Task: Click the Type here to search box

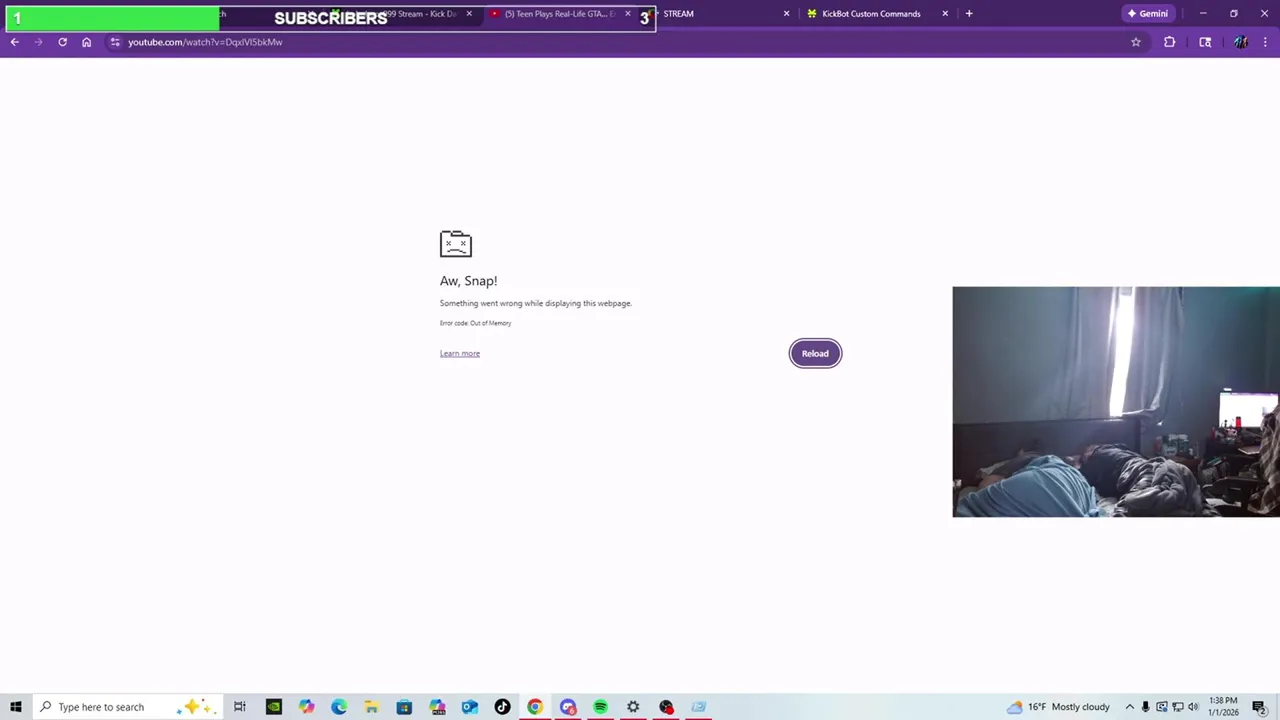Action: point(126,707)
